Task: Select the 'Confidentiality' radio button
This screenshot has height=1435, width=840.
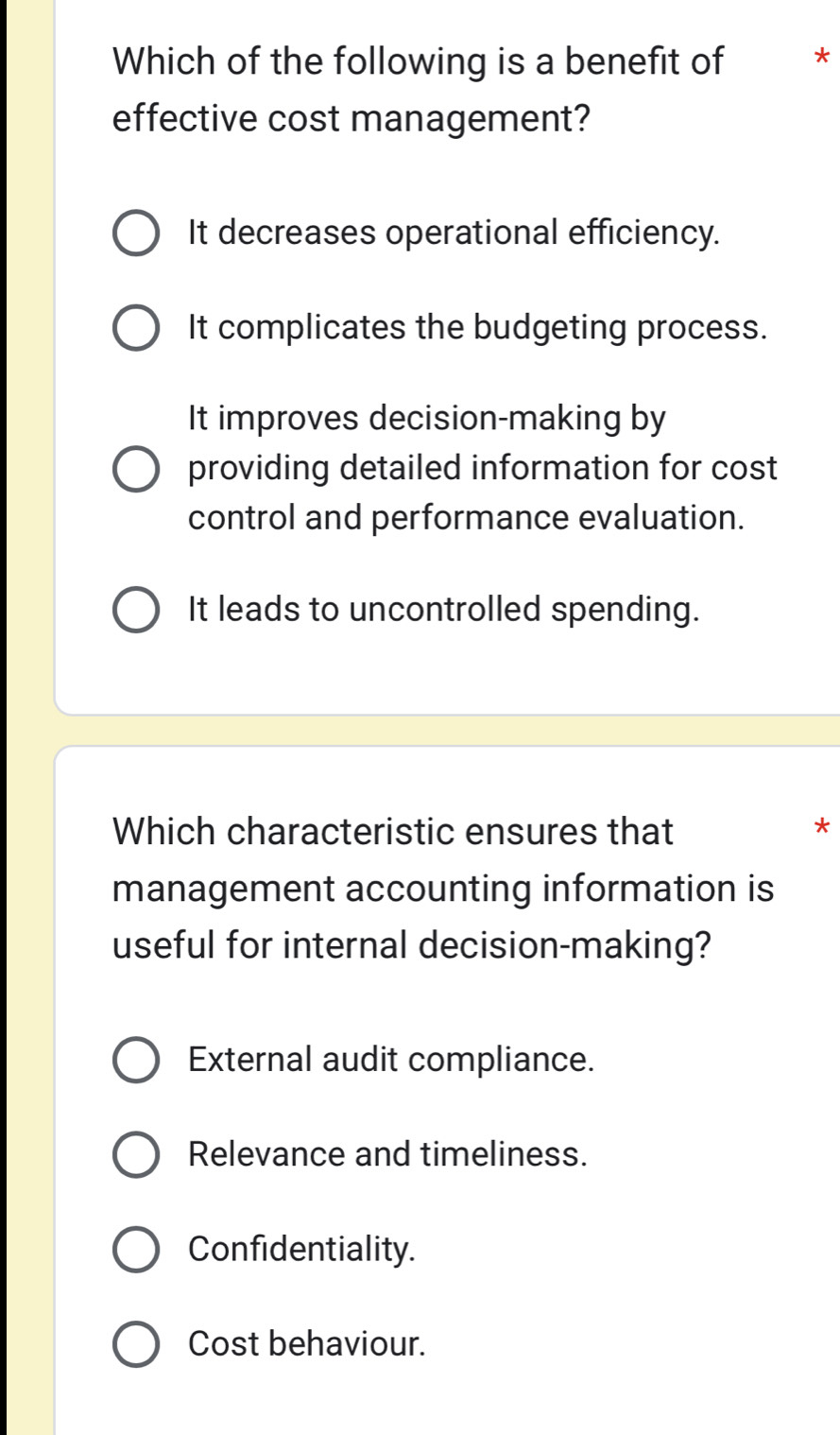Action: tap(136, 1250)
